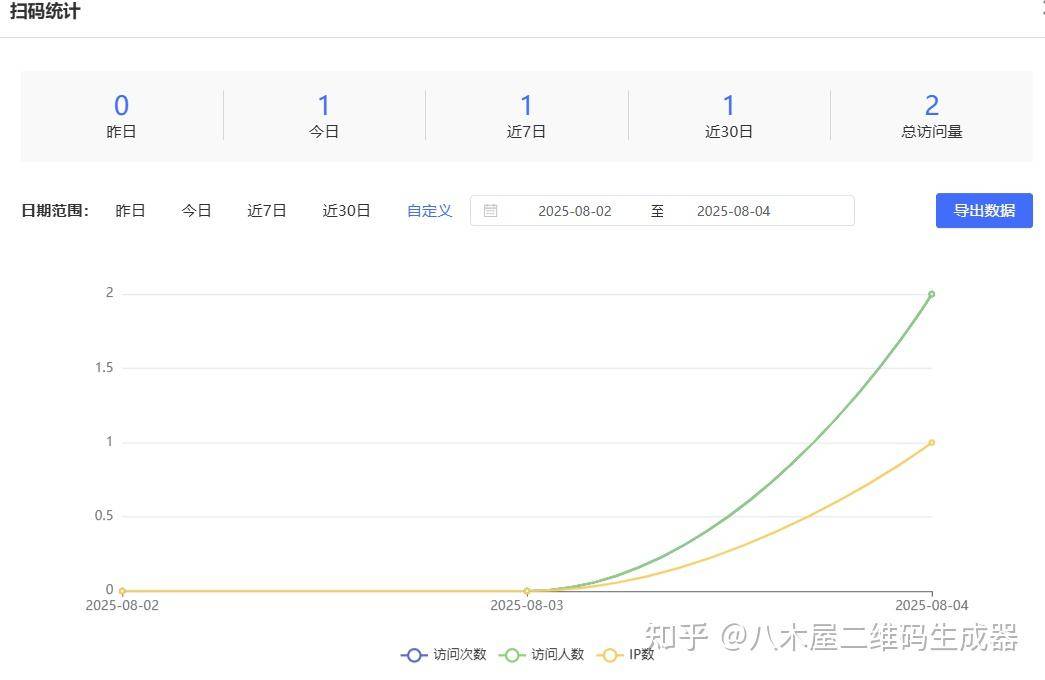
Task: Toggle the IP数 legend series
Action: tap(625, 655)
